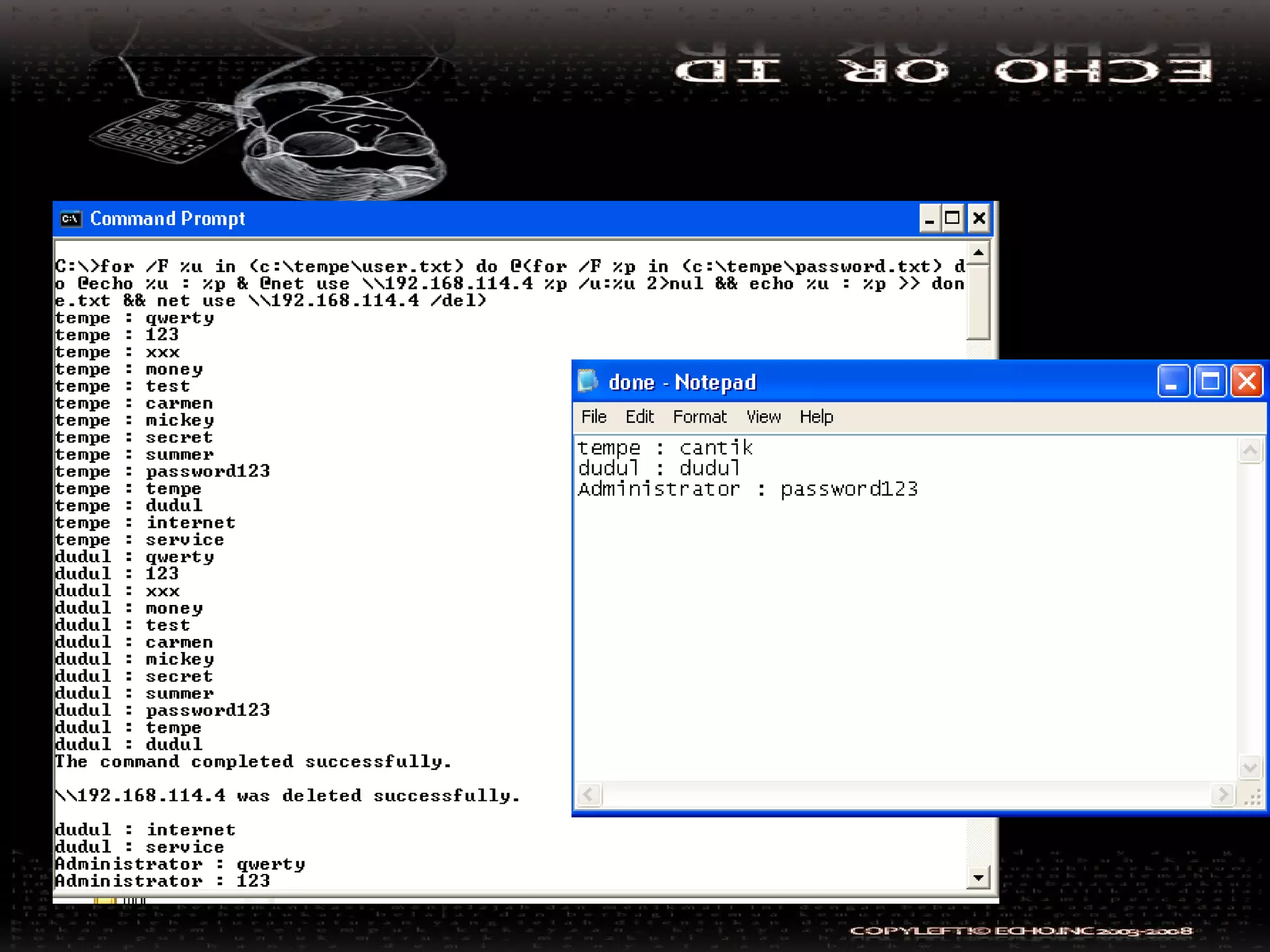Viewport: 1270px width, 952px height.
Task: Click Notepad vertical scrollbar up arrow
Action: coord(1250,451)
